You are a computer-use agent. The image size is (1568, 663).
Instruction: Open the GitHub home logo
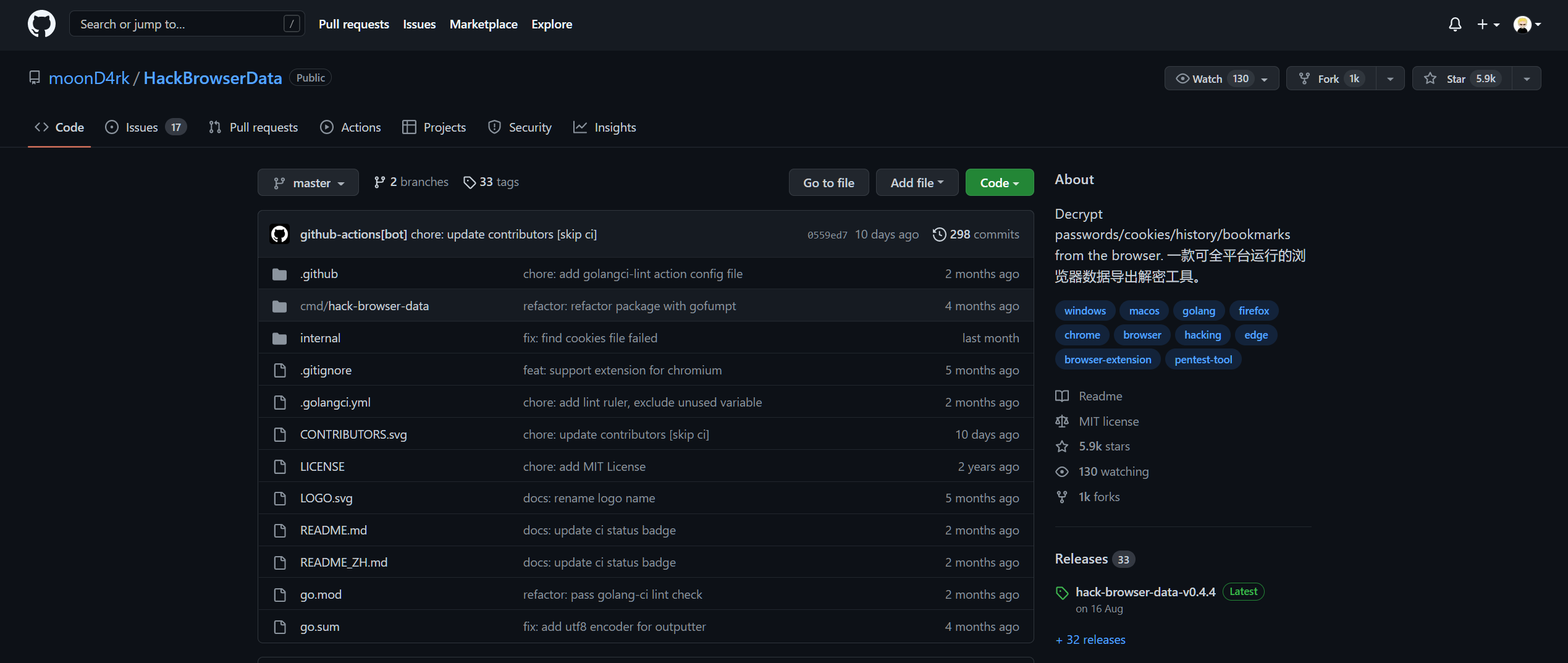(41, 24)
